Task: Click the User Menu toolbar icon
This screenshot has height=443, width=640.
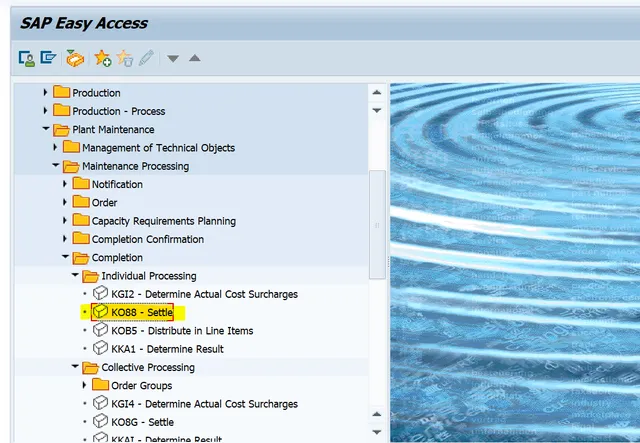Action: pyautogui.click(x=27, y=58)
